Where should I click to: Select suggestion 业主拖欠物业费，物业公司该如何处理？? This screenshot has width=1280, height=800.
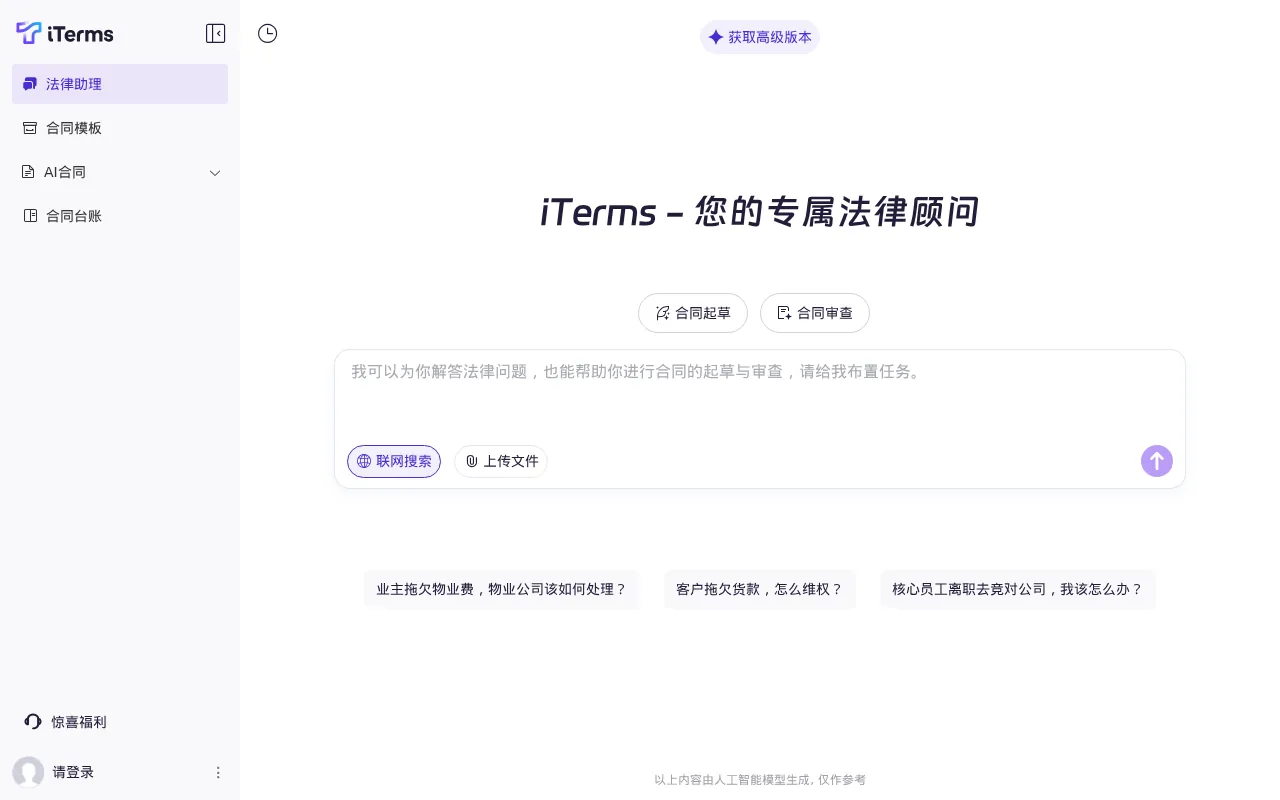click(501, 589)
